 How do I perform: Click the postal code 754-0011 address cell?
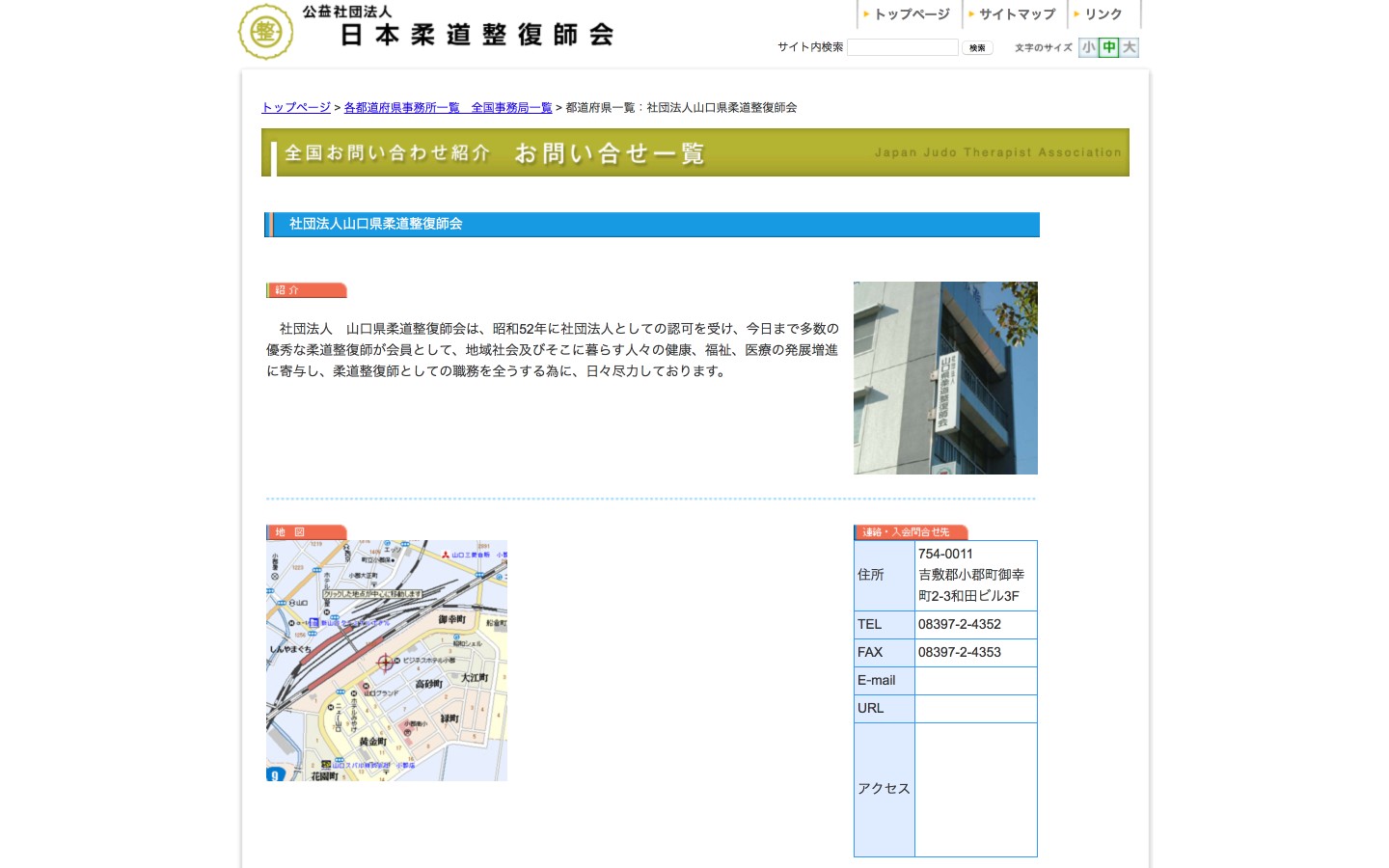975,575
